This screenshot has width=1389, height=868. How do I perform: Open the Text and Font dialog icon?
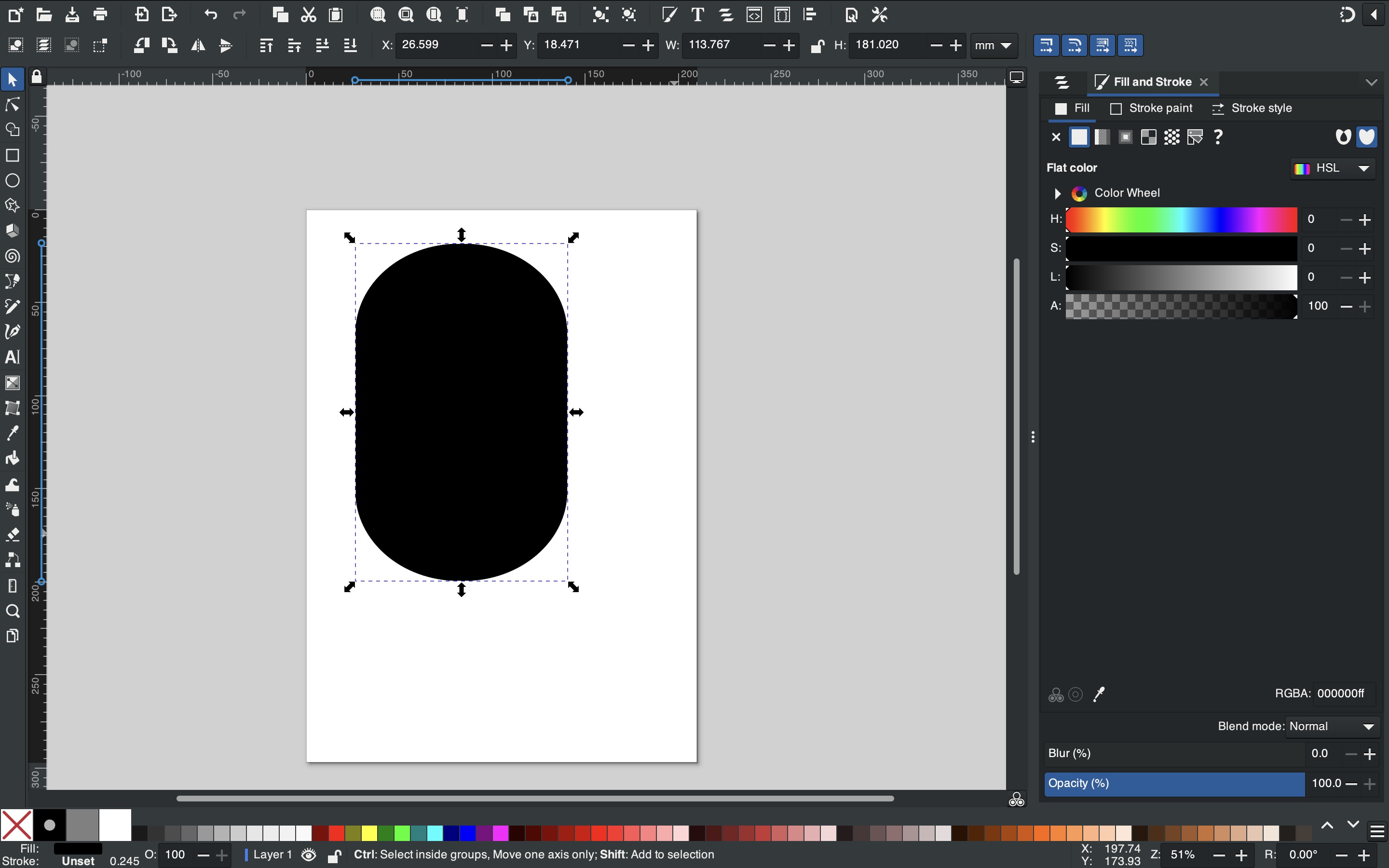(x=697, y=15)
